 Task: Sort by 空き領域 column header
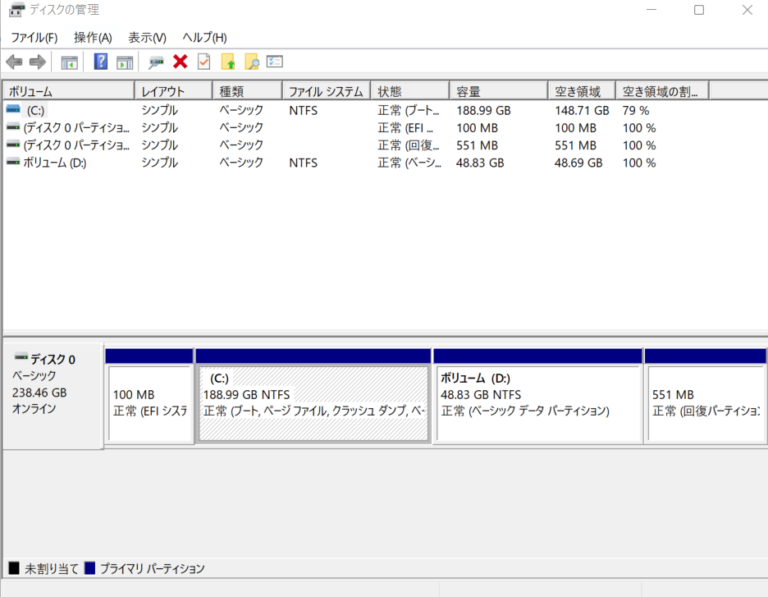[581, 91]
